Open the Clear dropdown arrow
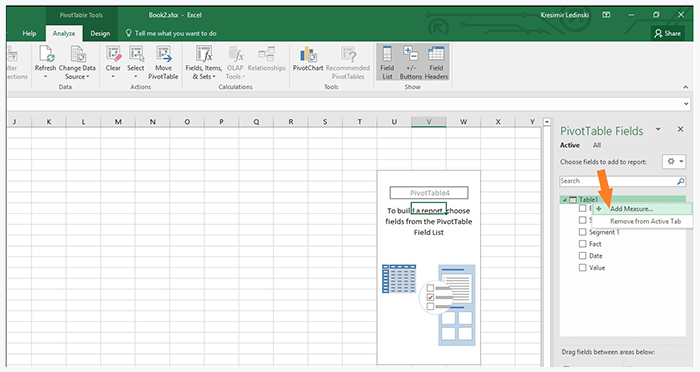Screen dimensions: 700x372 point(113,77)
